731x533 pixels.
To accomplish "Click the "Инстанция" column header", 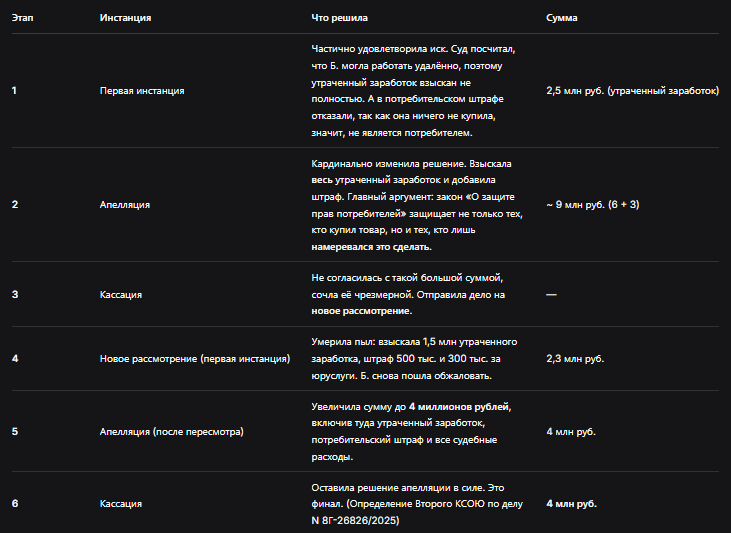I will (x=125, y=18).
